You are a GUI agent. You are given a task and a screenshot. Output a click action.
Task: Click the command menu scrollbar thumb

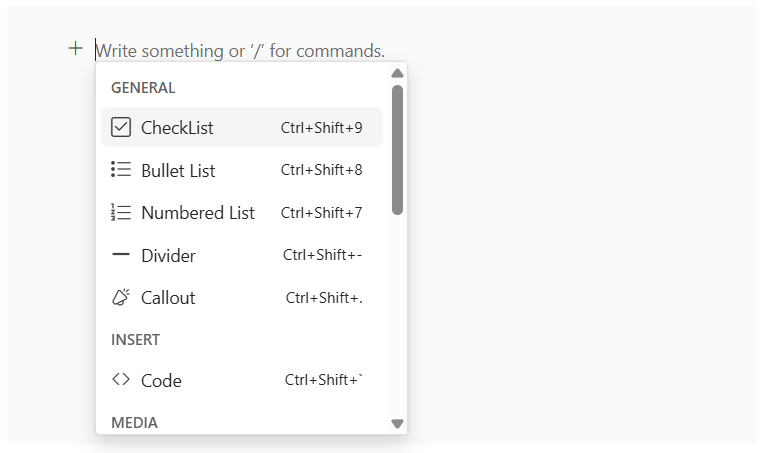pyautogui.click(x=397, y=150)
